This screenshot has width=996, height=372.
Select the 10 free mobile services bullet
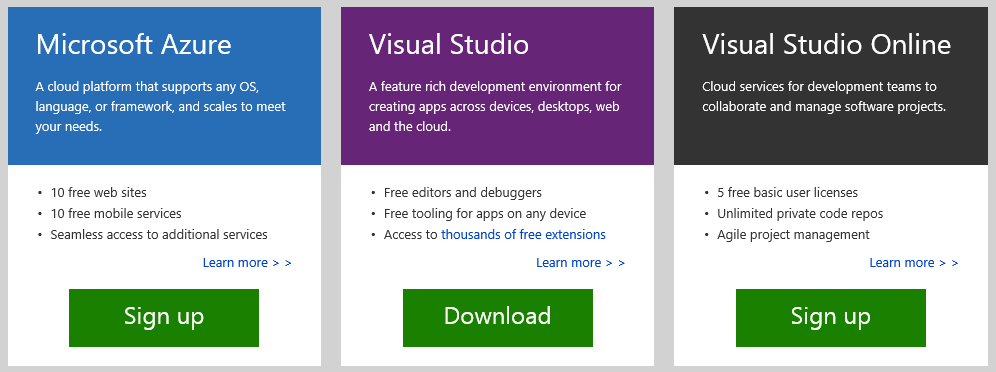116,214
